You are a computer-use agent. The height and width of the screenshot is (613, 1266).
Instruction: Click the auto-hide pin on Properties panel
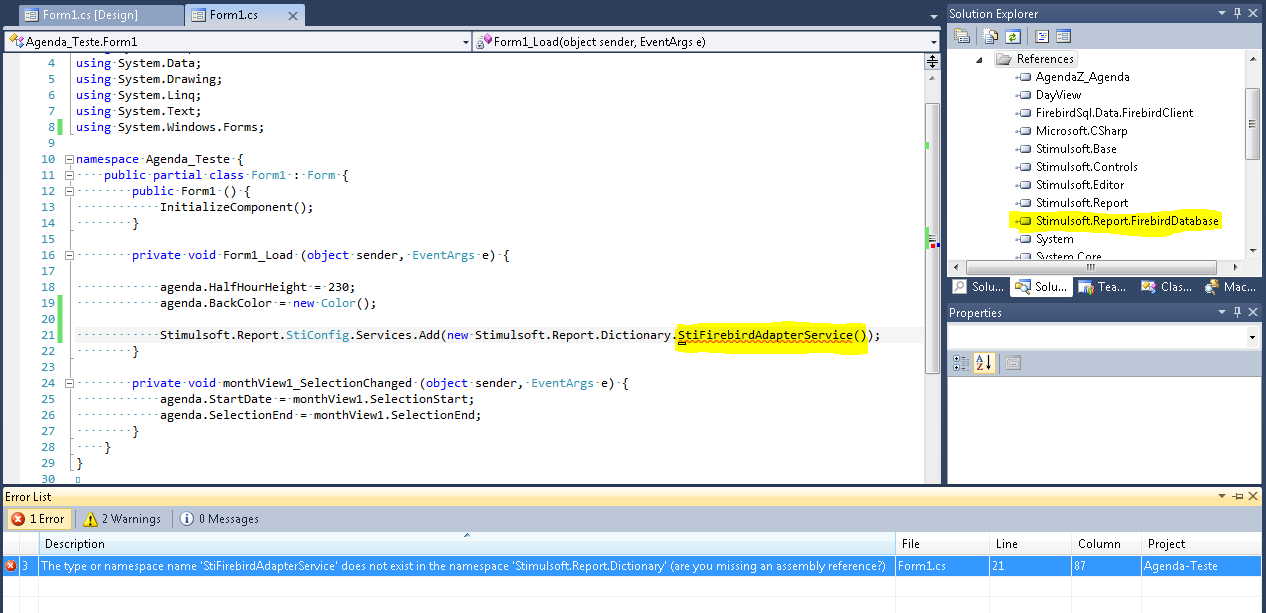tap(1238, 312)
